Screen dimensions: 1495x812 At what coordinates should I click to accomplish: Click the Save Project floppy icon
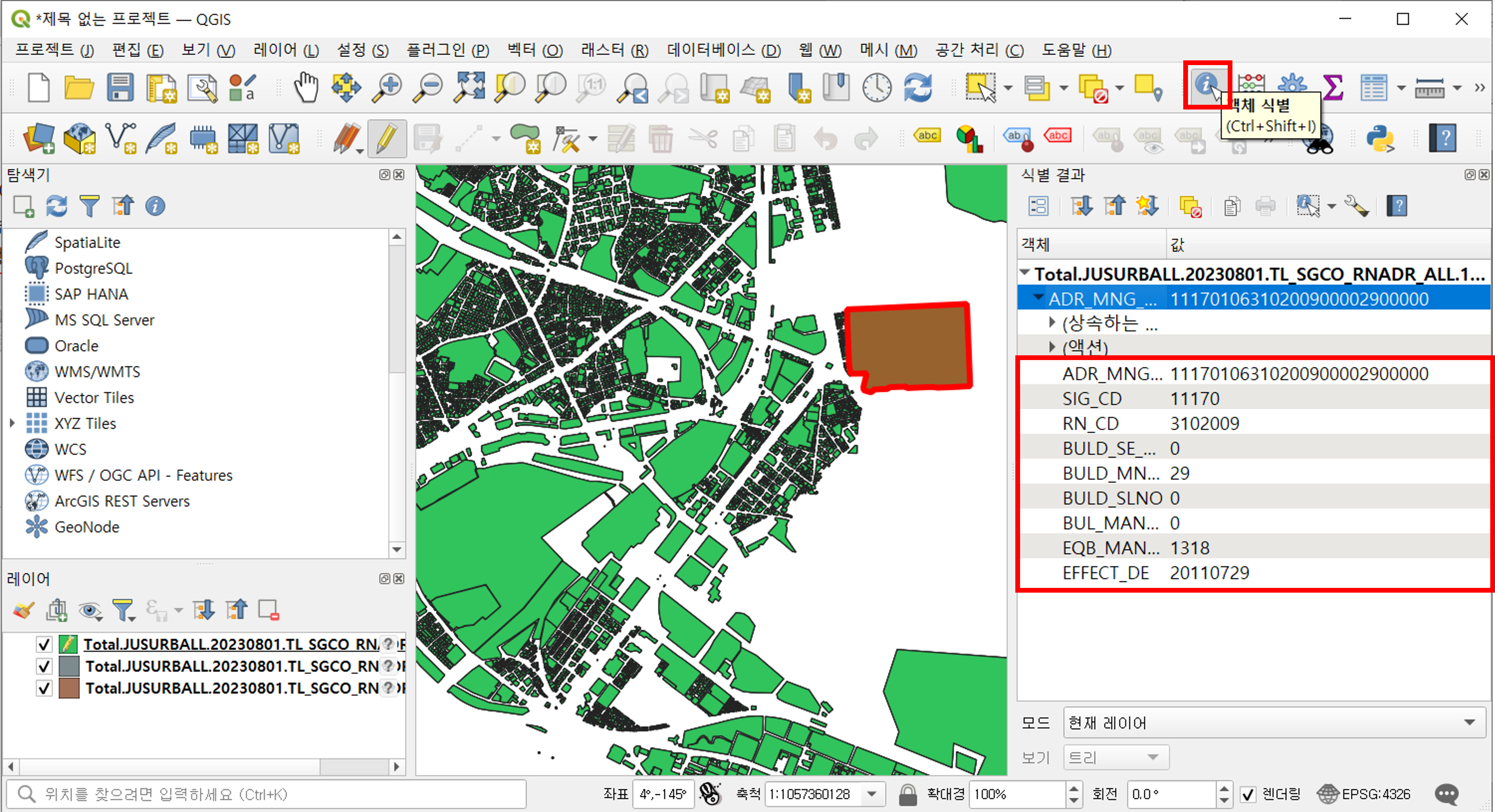[120, 87]
